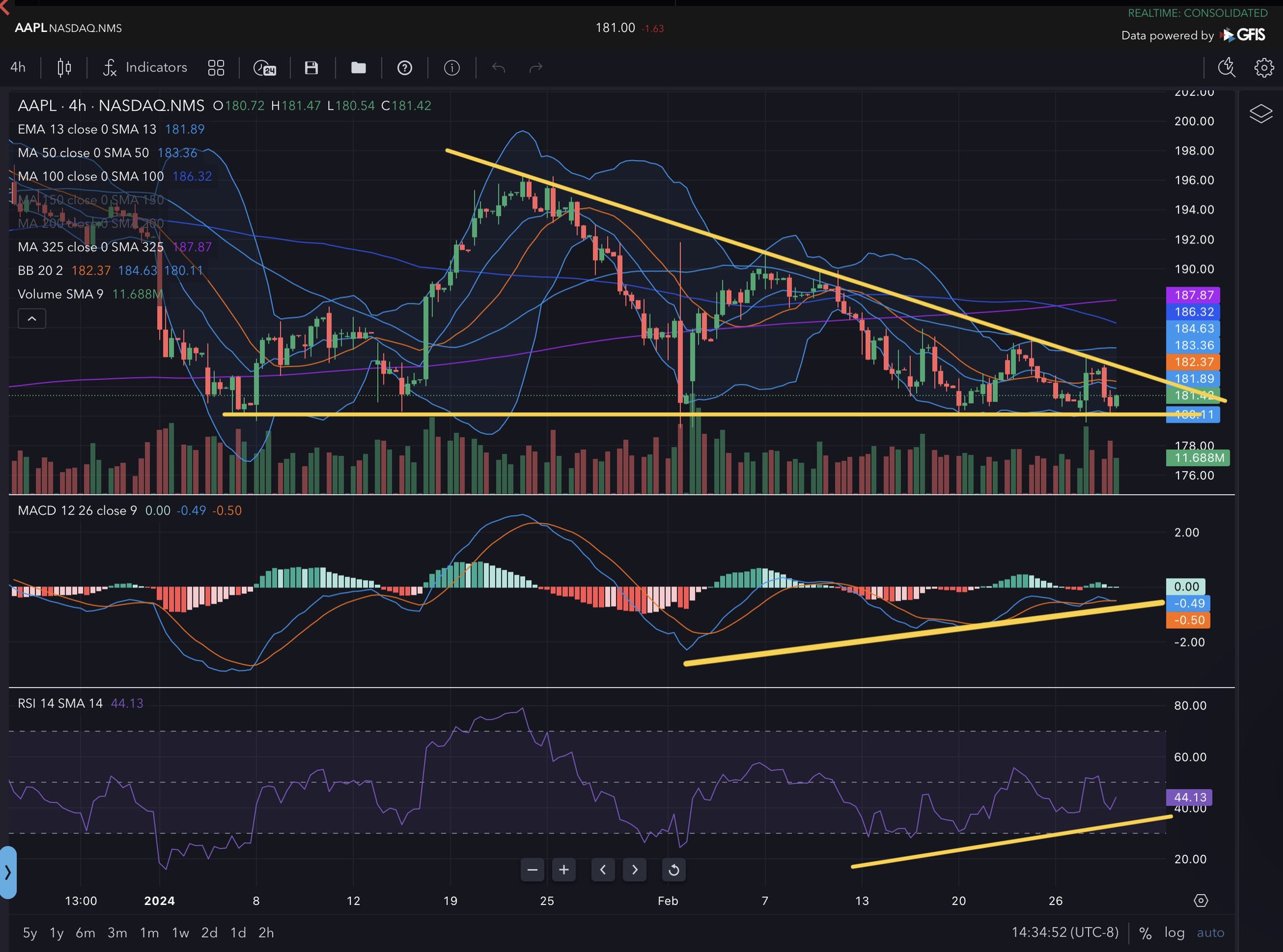This screenshot has height=952, width=1283.
Task: Open the 4h interval dropdown
Action: click(18, 68)
